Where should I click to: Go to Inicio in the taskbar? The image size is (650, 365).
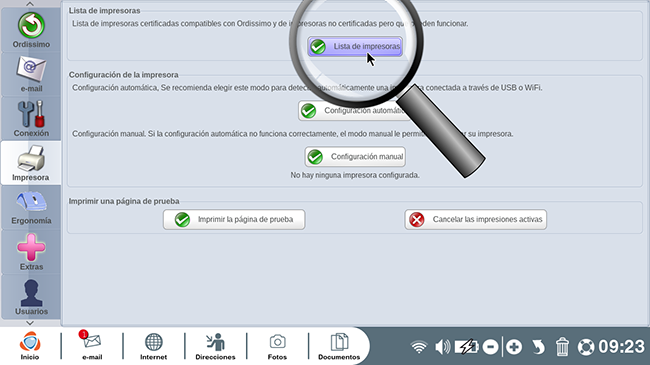pyautogui.click(x=30, y=346)
